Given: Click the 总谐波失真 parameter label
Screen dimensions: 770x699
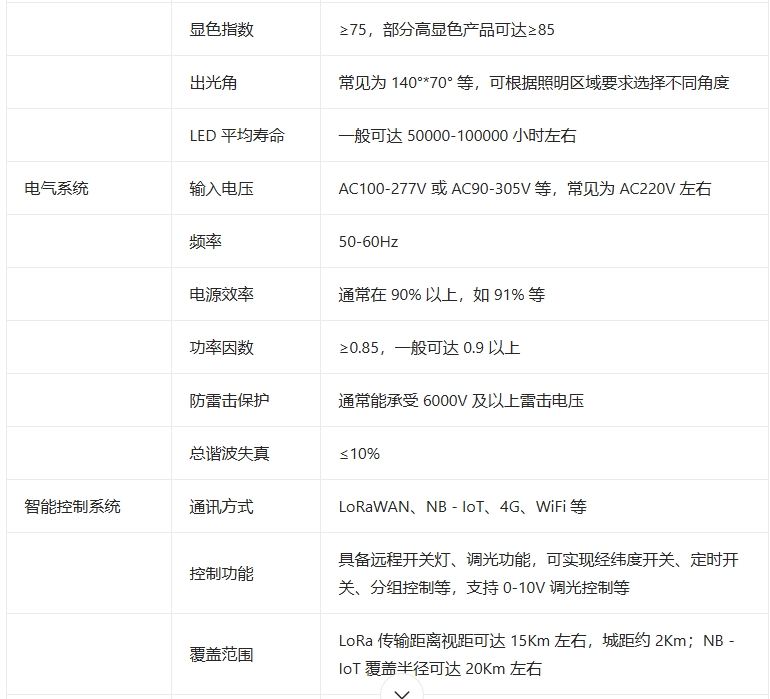Looking at the screenshot, I should (x=229, y=453).
